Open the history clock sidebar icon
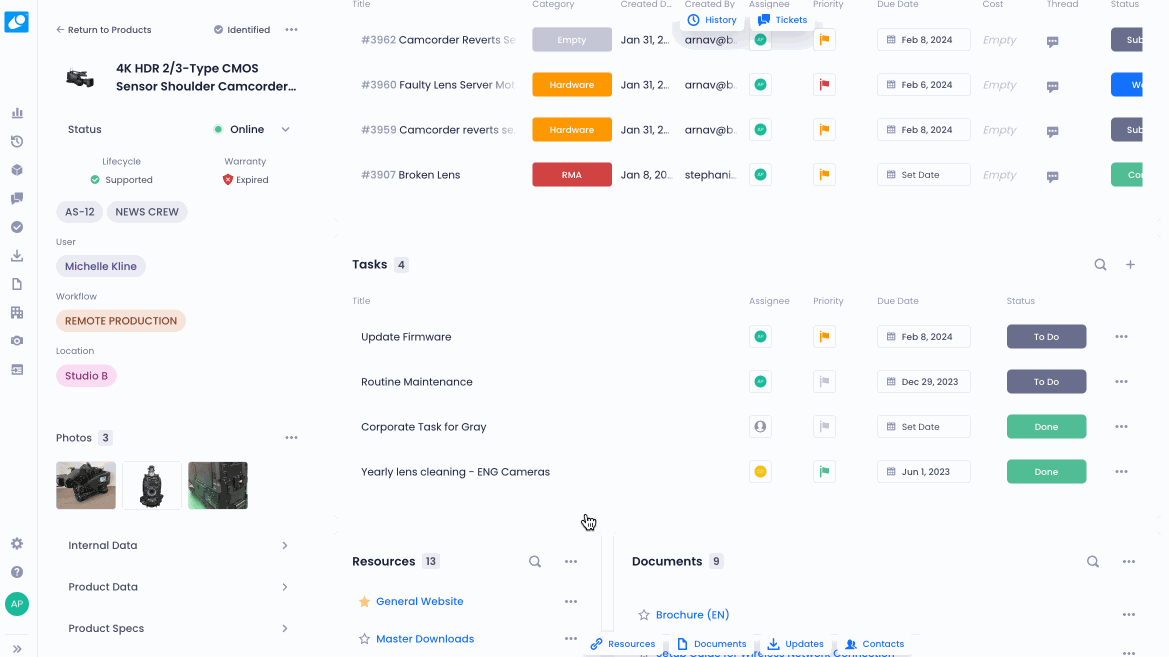Image resolution: width=1169 pixels, height=657 pixels. pos(17,141)
